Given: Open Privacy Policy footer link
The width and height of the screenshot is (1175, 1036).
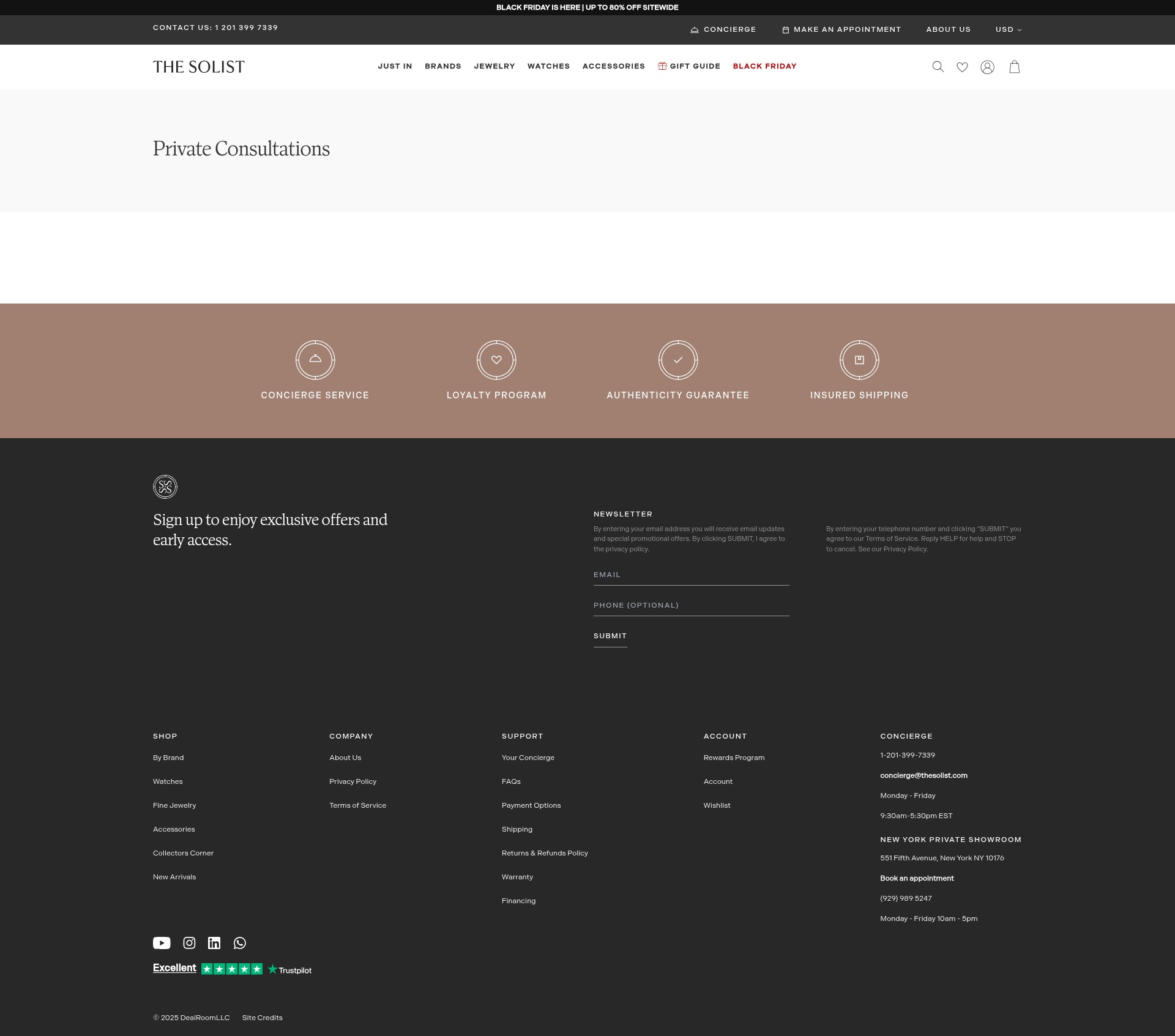Looking at the screenshot, I should 352,781.
